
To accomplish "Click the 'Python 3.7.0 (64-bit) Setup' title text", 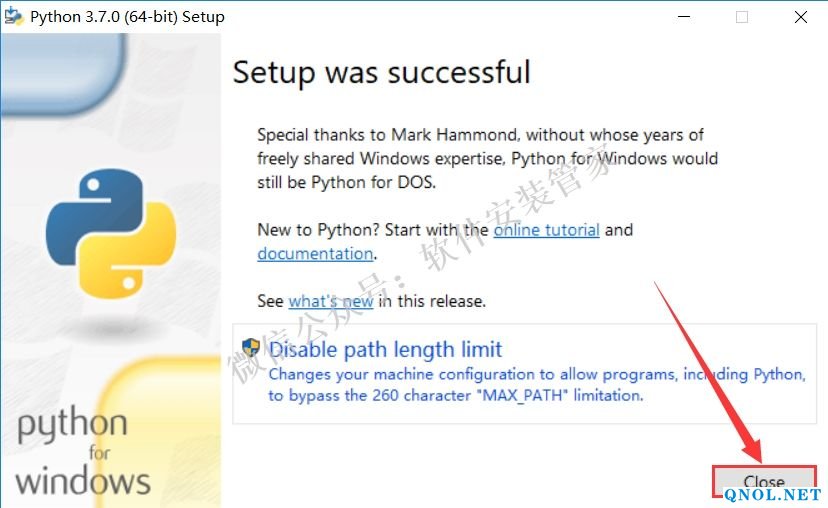I will (x=127, y=17).
